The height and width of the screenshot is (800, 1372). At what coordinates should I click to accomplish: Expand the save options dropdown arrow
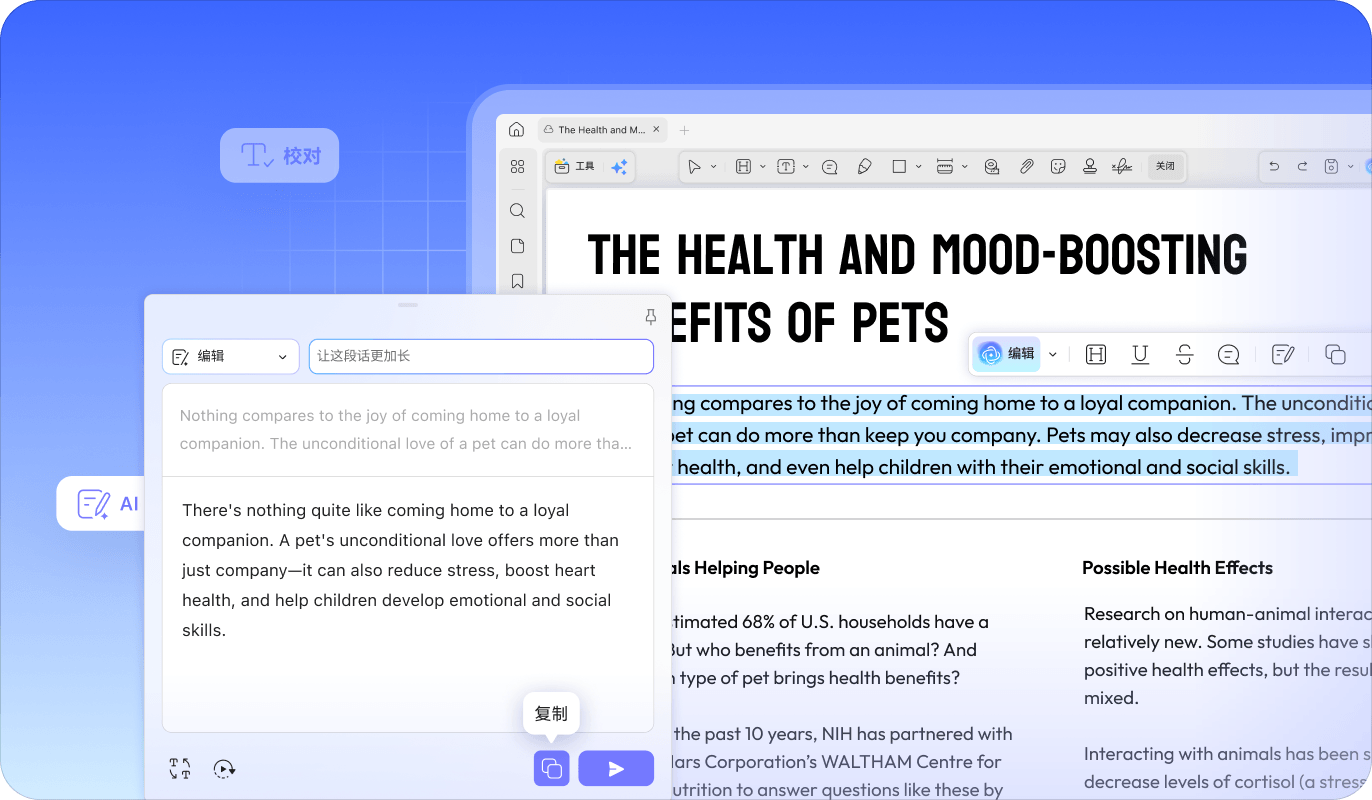pos(1348,167)
